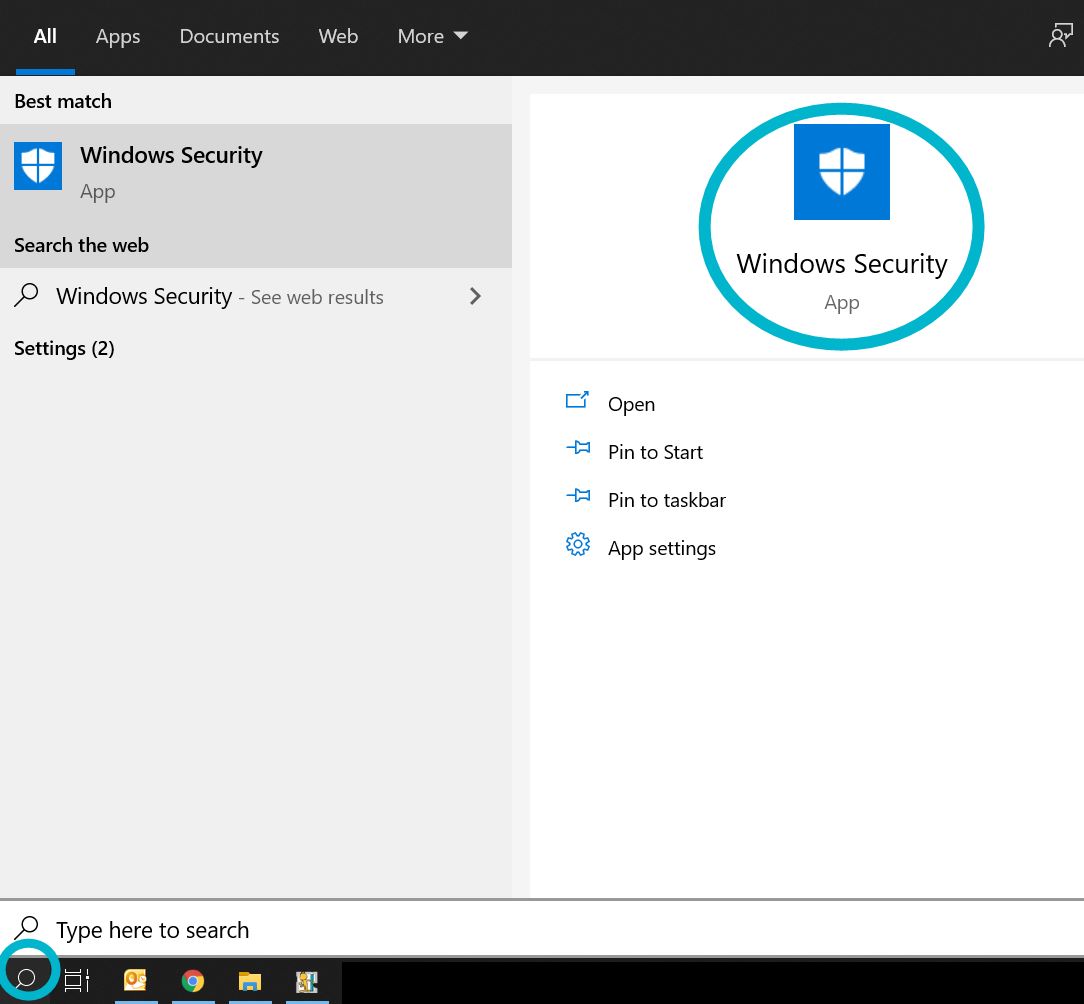Screen dimensions: 1084x1004
Task: Open File Explorer from the taskbar
Action: coord(250,981)
